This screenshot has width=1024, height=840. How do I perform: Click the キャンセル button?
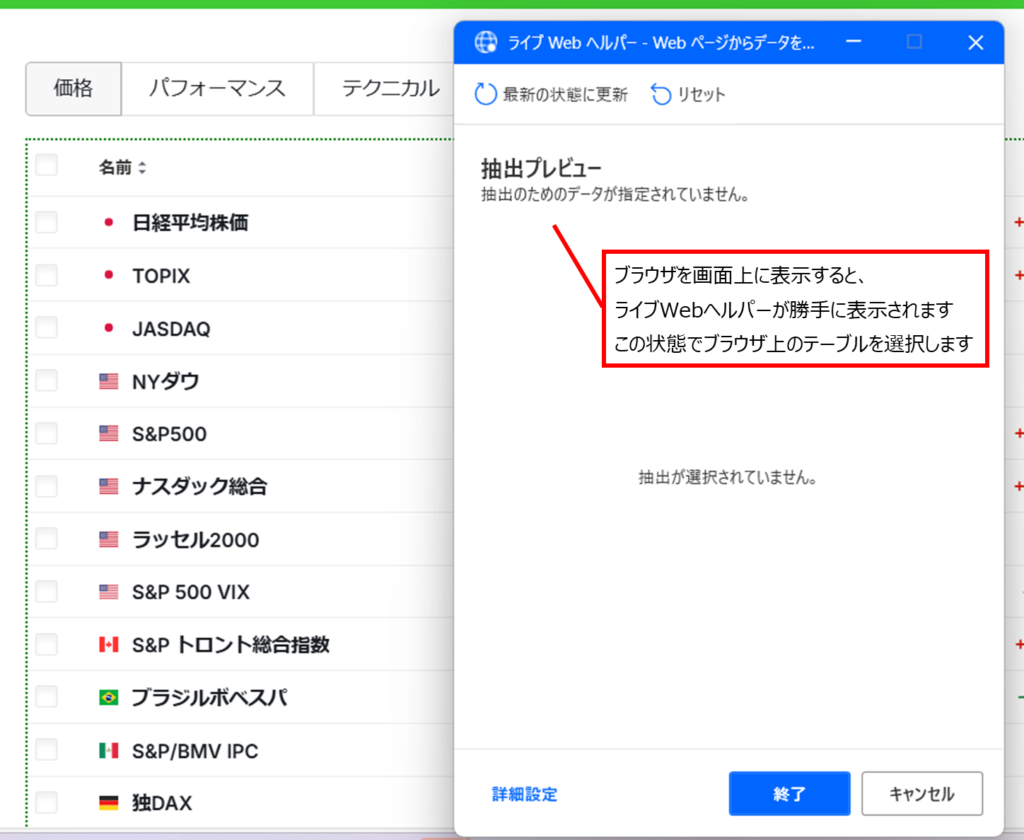pyautogui.click(x=922, y=794)
